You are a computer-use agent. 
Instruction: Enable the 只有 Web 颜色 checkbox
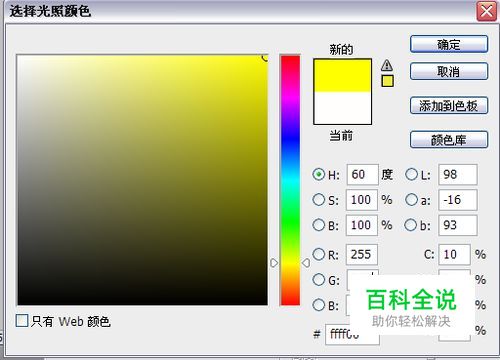click(x=22, y=321)
